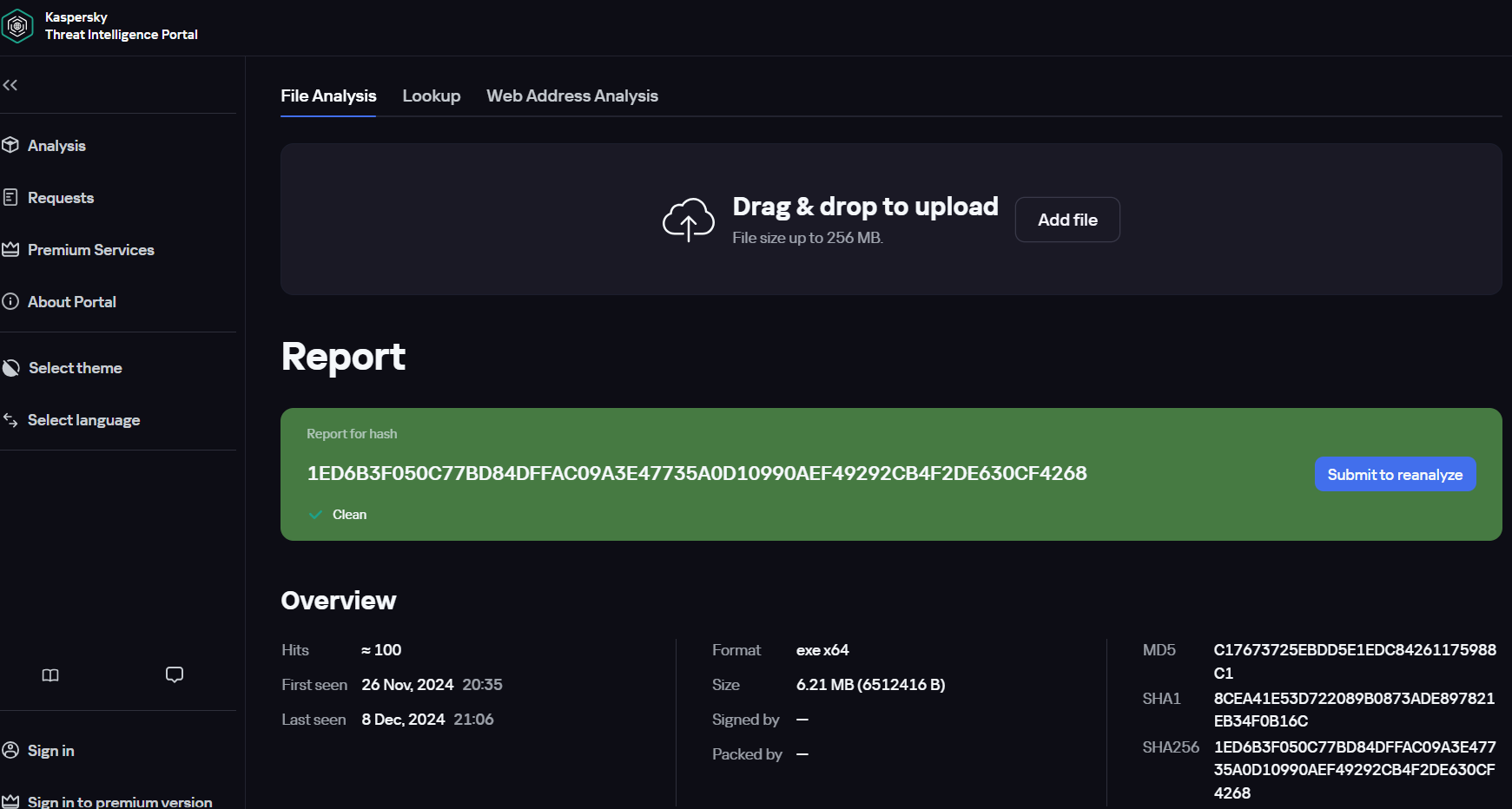Click the Add file button

(x=1067, y=220)
